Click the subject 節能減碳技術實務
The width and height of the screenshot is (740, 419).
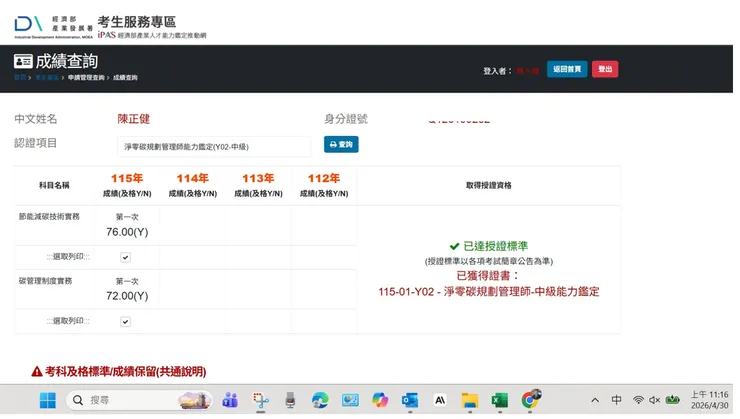pyautogui.click(x=49, y=217)
